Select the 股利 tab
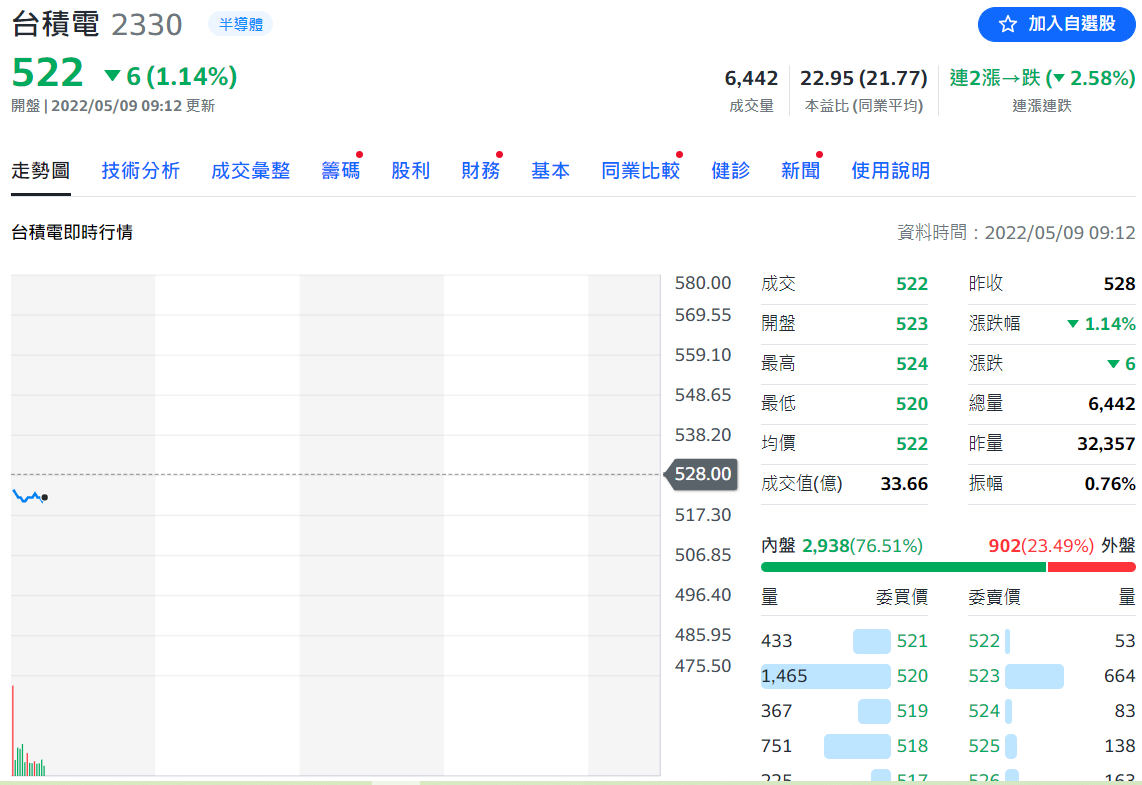Viewport: 1142px width, 785px height. click(410, 171)
